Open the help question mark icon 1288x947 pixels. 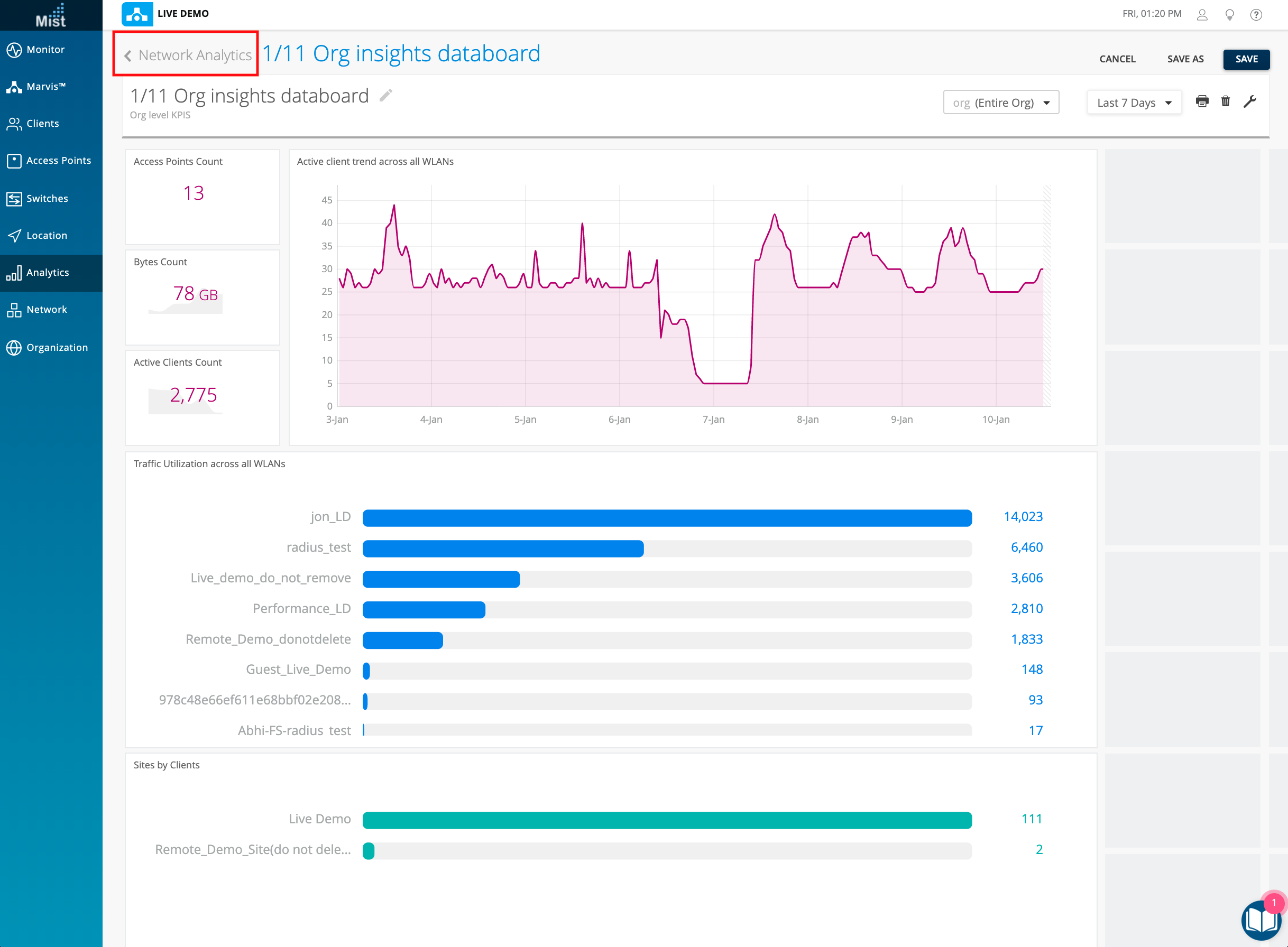pos(1256,14)
